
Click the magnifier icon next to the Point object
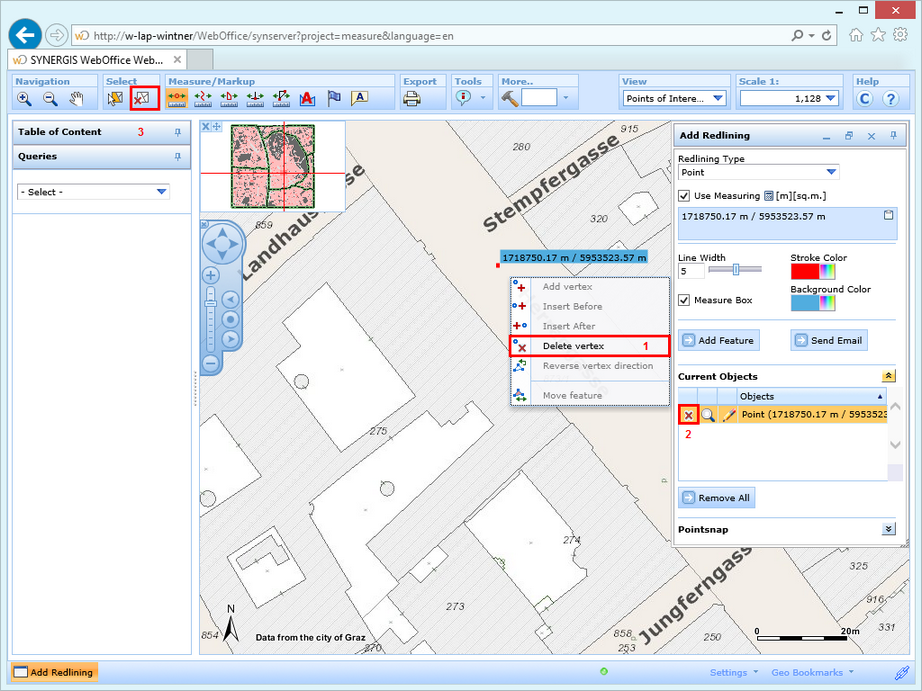[708, 414]
